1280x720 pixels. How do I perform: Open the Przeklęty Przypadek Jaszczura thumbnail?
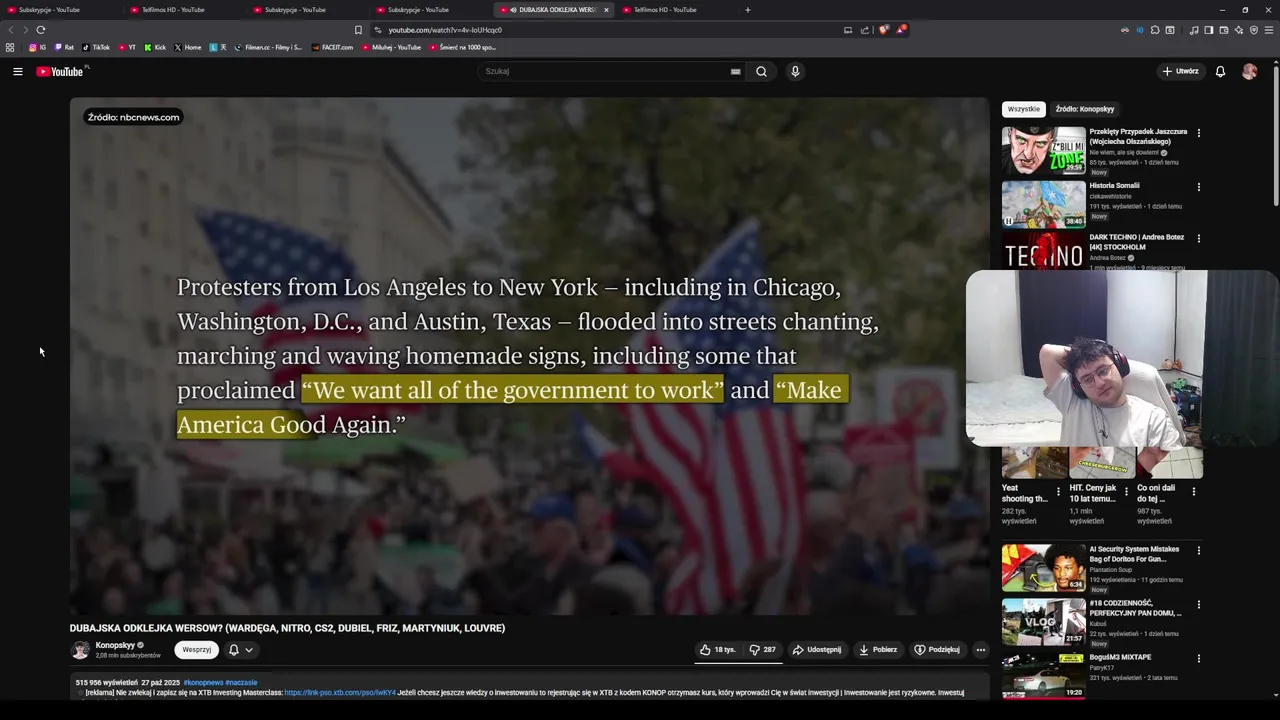[x=1043, y=150]
